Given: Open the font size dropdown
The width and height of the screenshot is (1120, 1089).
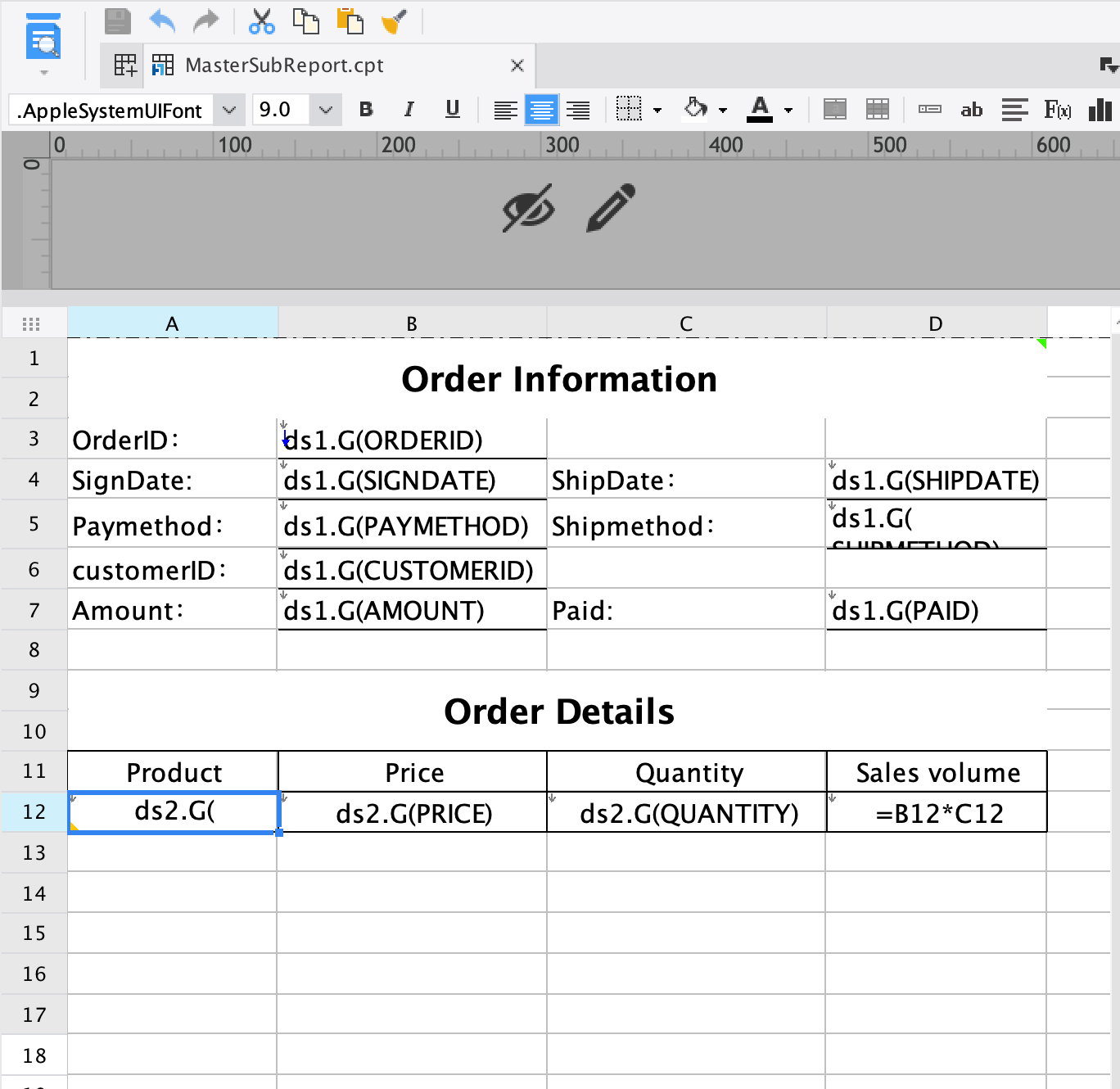Looking at the screenshot, I should (x=326, y=109).
